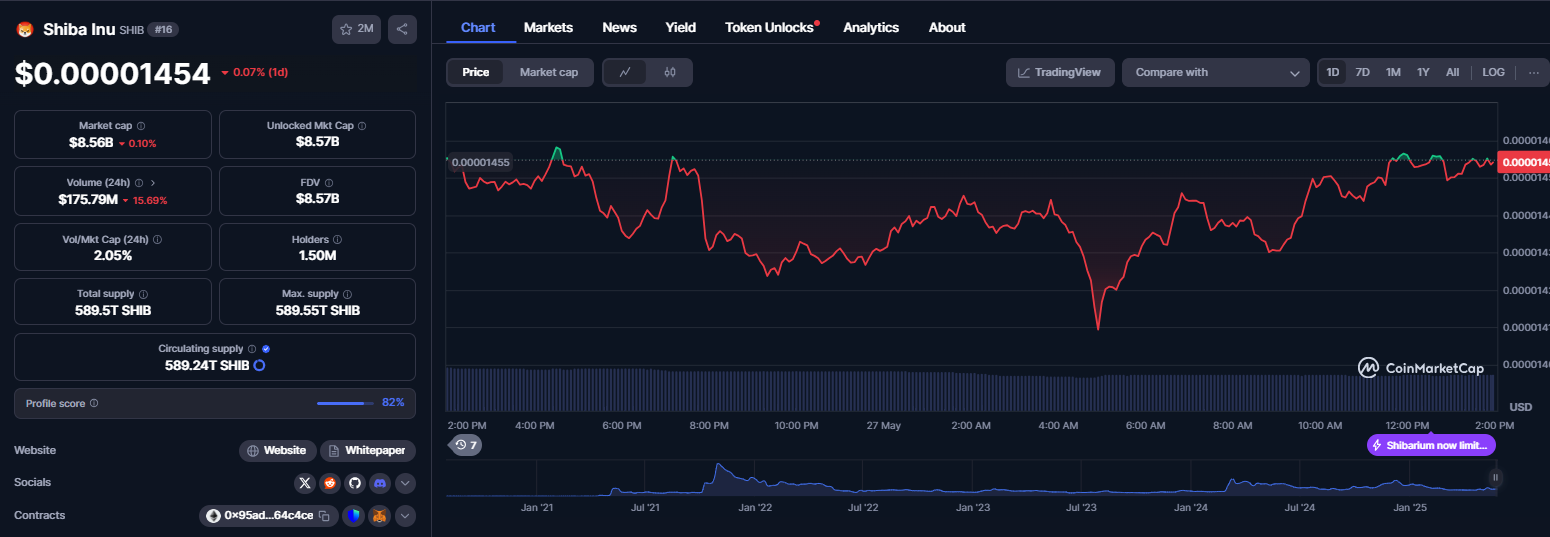The image size is (1550, 537).
Task: Toggle chart to Market cap view
Action: tap(549, 72)
